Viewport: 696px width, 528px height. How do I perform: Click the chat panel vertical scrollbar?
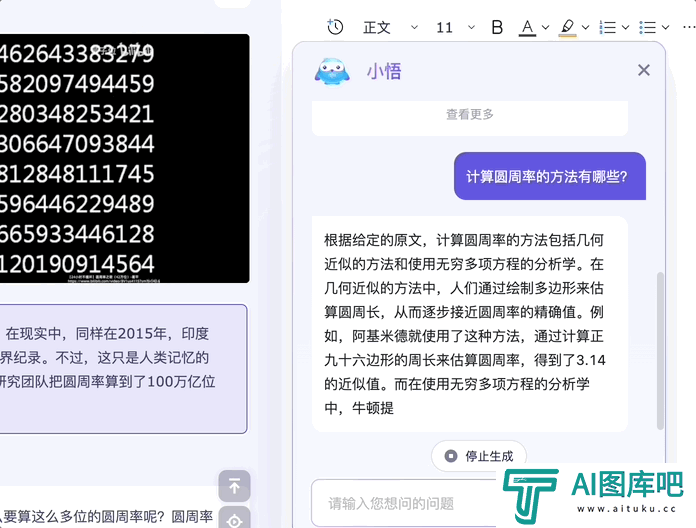(660, 351)
